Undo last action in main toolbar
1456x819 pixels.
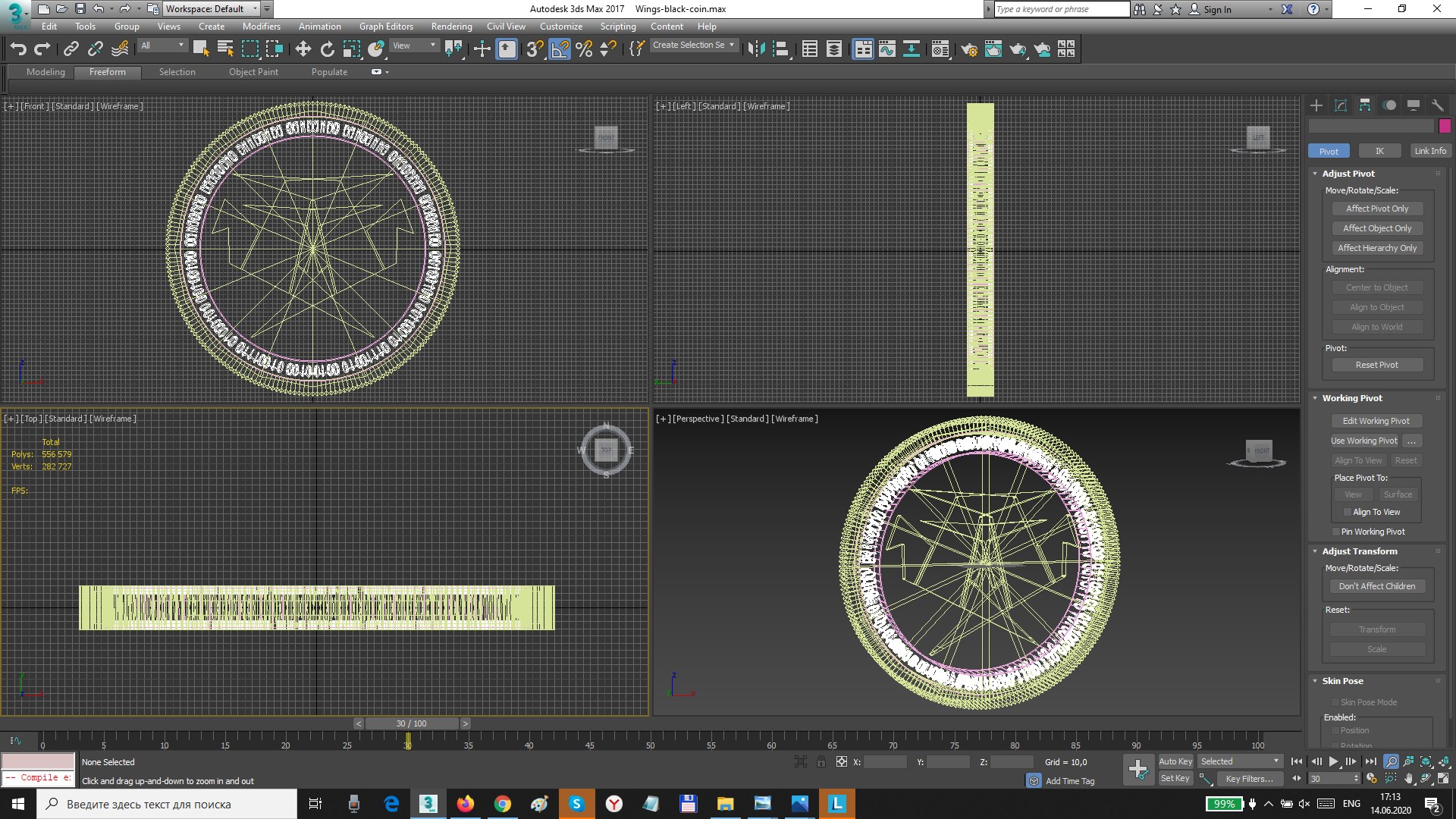[18, 49]
